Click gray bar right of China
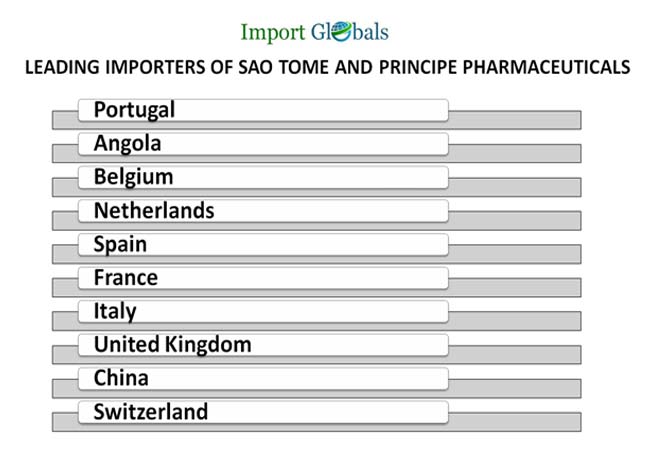The height and width of the screenshot is (450, 650). click(514, 389)
